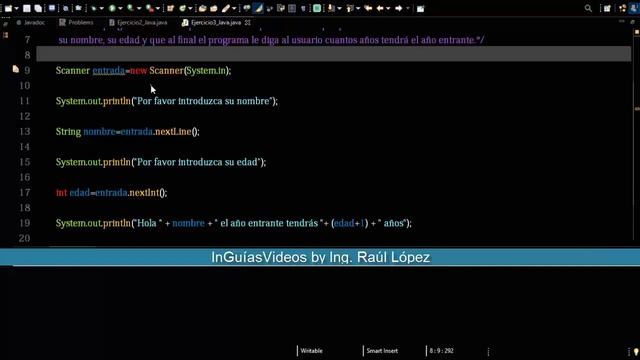Image resolution: width=640 pixels, height=360 pixels.
Task: Click the green square toolbar icon
Action: pyautogui.click(x=317, y=8)
